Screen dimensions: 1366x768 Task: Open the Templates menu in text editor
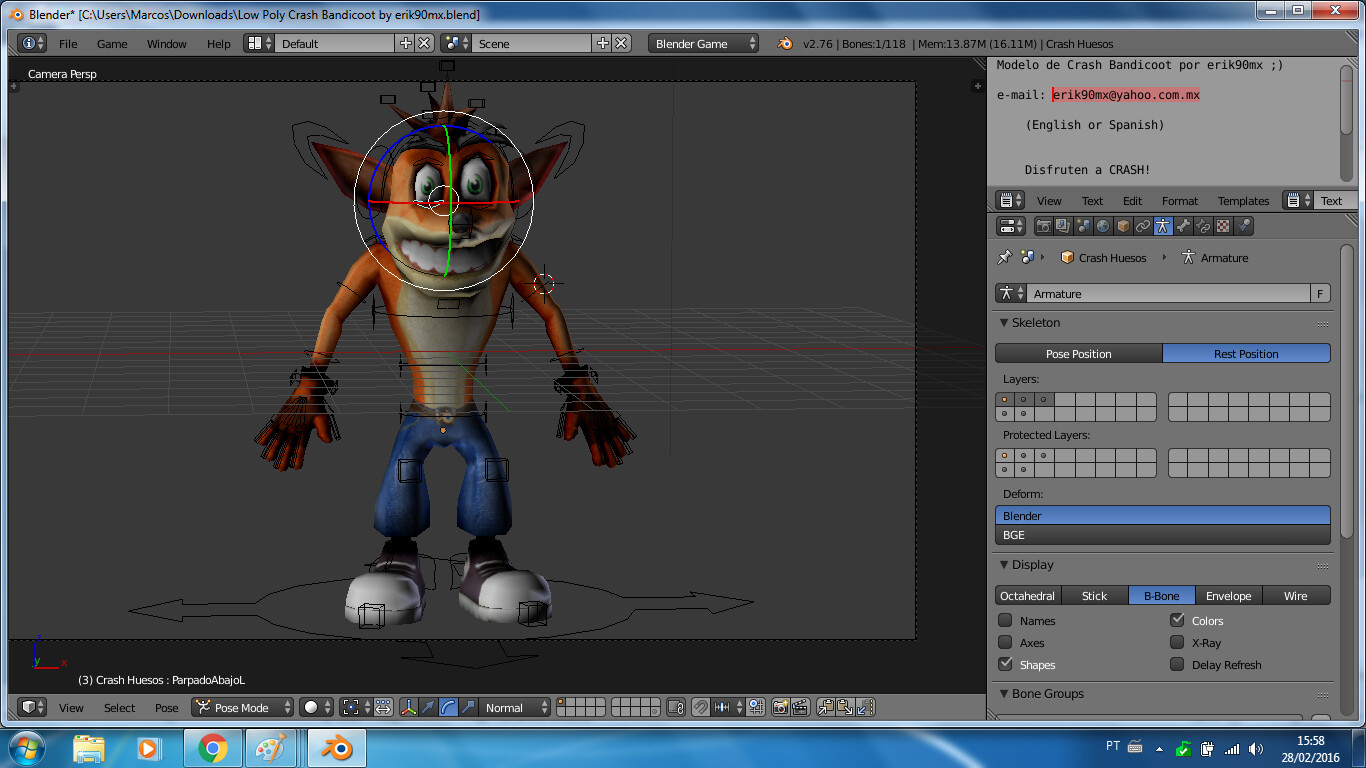1243,201
